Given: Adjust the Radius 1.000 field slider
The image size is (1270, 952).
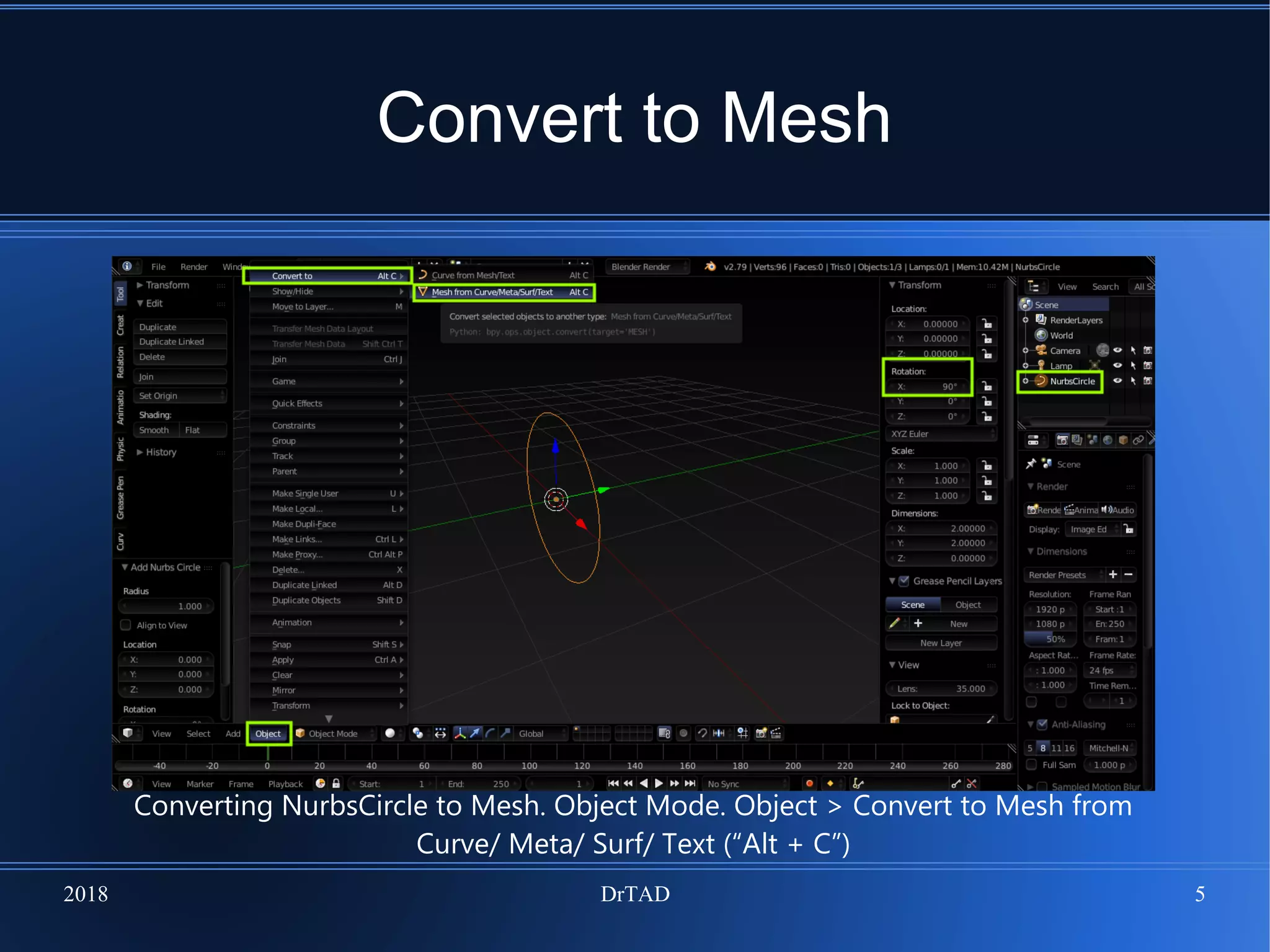Looking at the screenshot, I should (166, 606).
